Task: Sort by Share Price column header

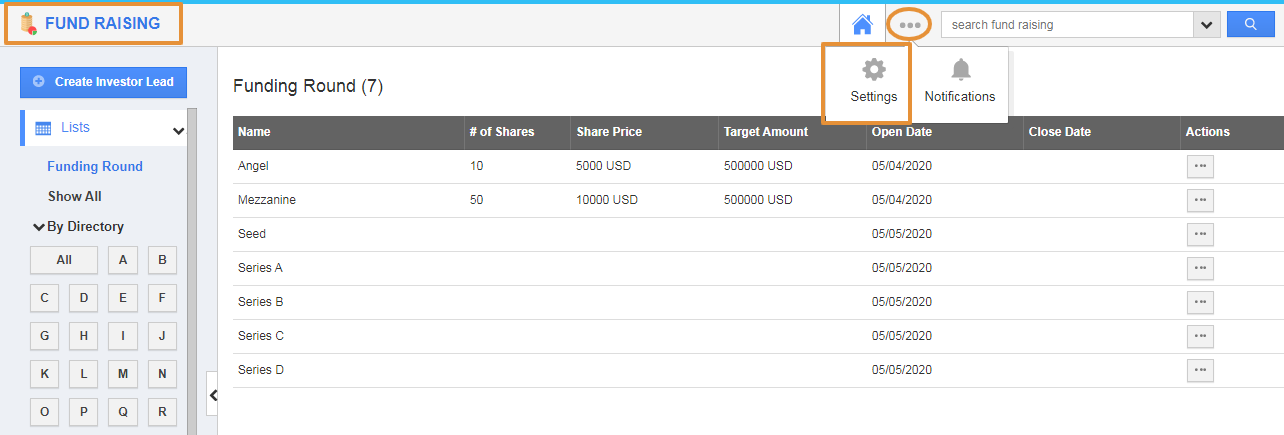Action: tap(609, 132)
